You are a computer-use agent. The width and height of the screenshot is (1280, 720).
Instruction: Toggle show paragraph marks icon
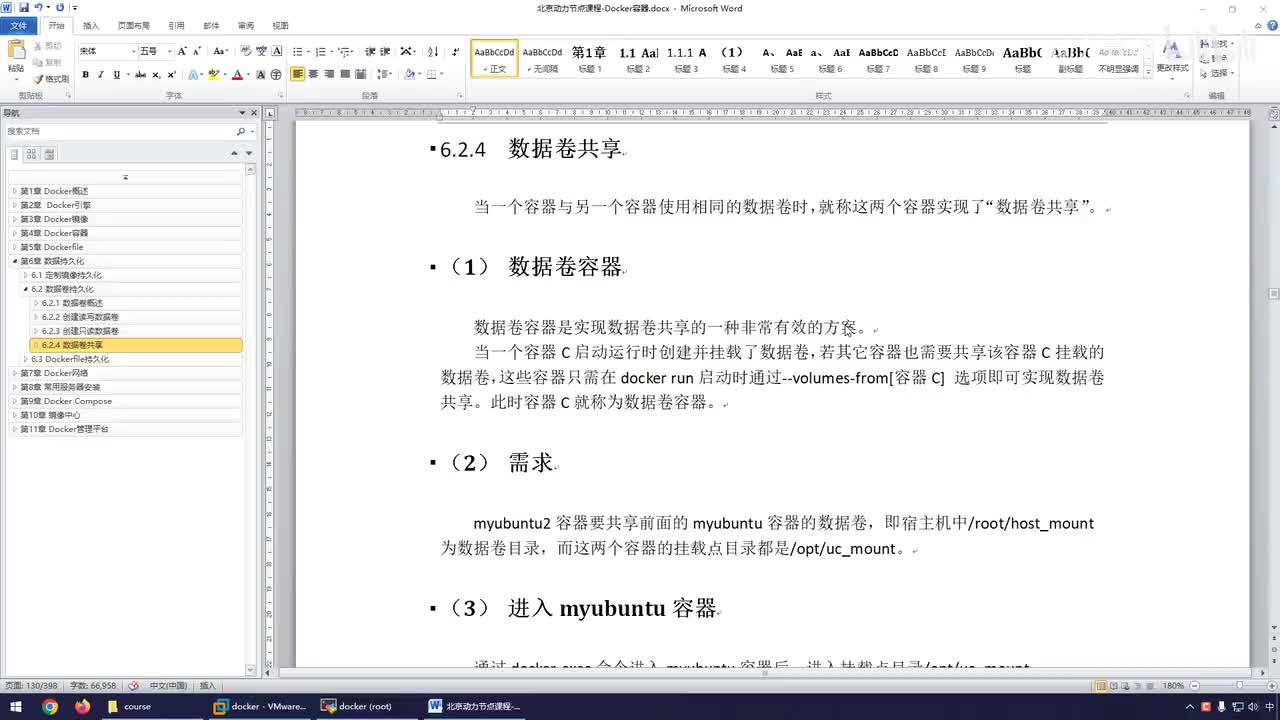click(x=456, y=51)
